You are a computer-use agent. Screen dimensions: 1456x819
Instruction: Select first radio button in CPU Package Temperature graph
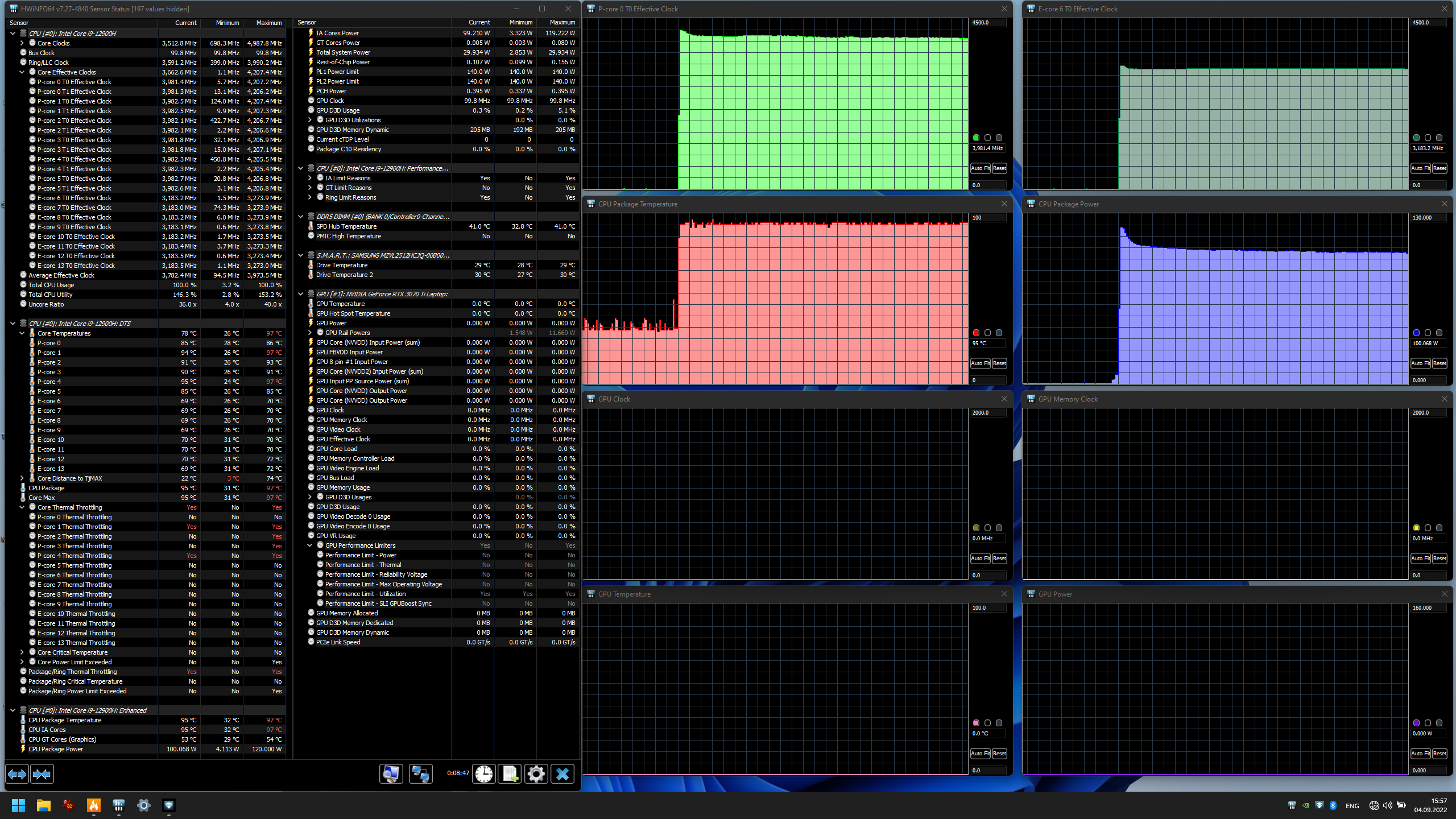[977, 333]
